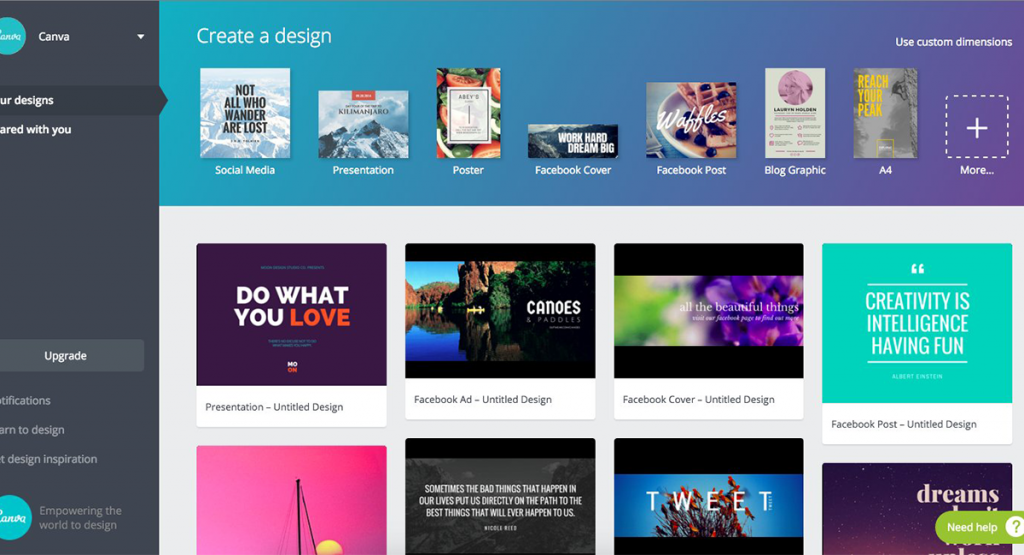Open the Sometimes the bad things quote design
Image resolution: width=1024 pixels, height=555 pixels.
click(x=500, y=496)
